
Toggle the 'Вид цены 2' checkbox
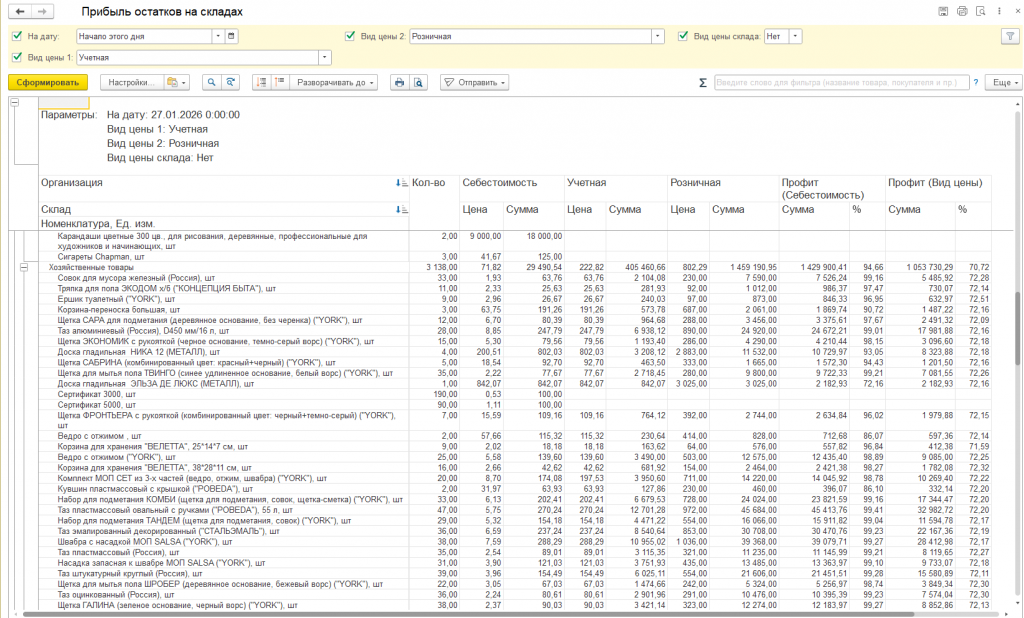tap(349, 36)
